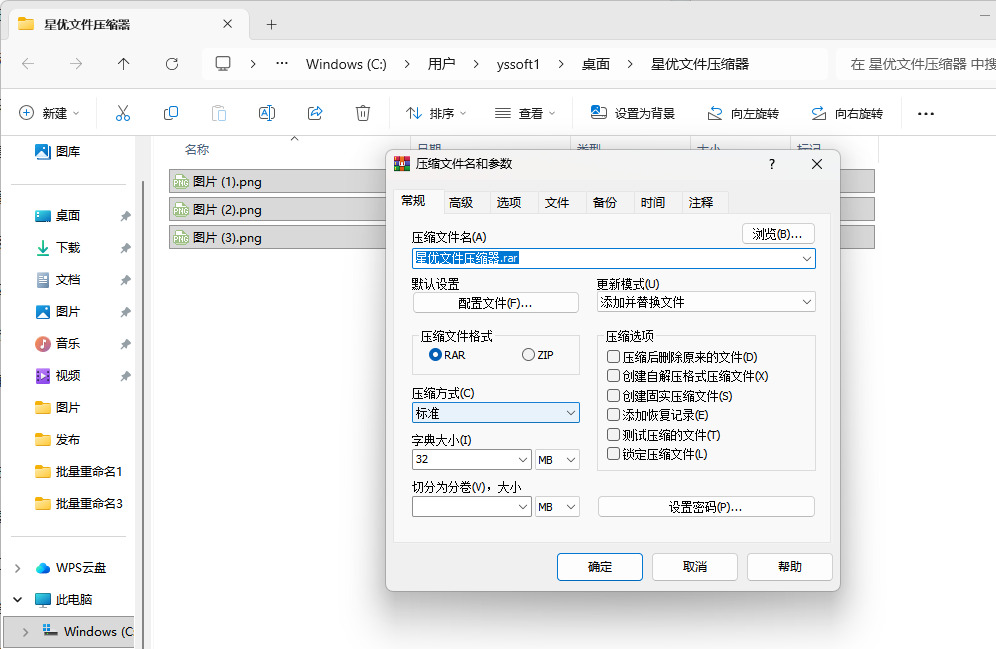Switch to the 时间 tab
This screenshot has width=996, height=649.
pos(653,203)
